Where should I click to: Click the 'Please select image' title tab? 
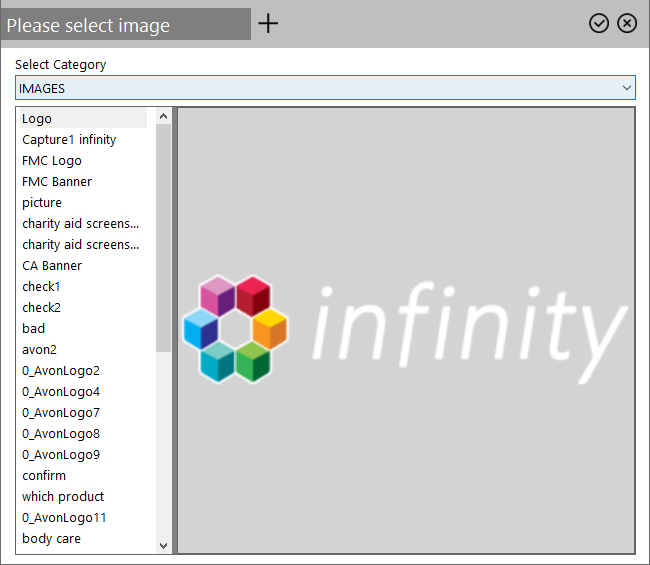coord(126,24)
